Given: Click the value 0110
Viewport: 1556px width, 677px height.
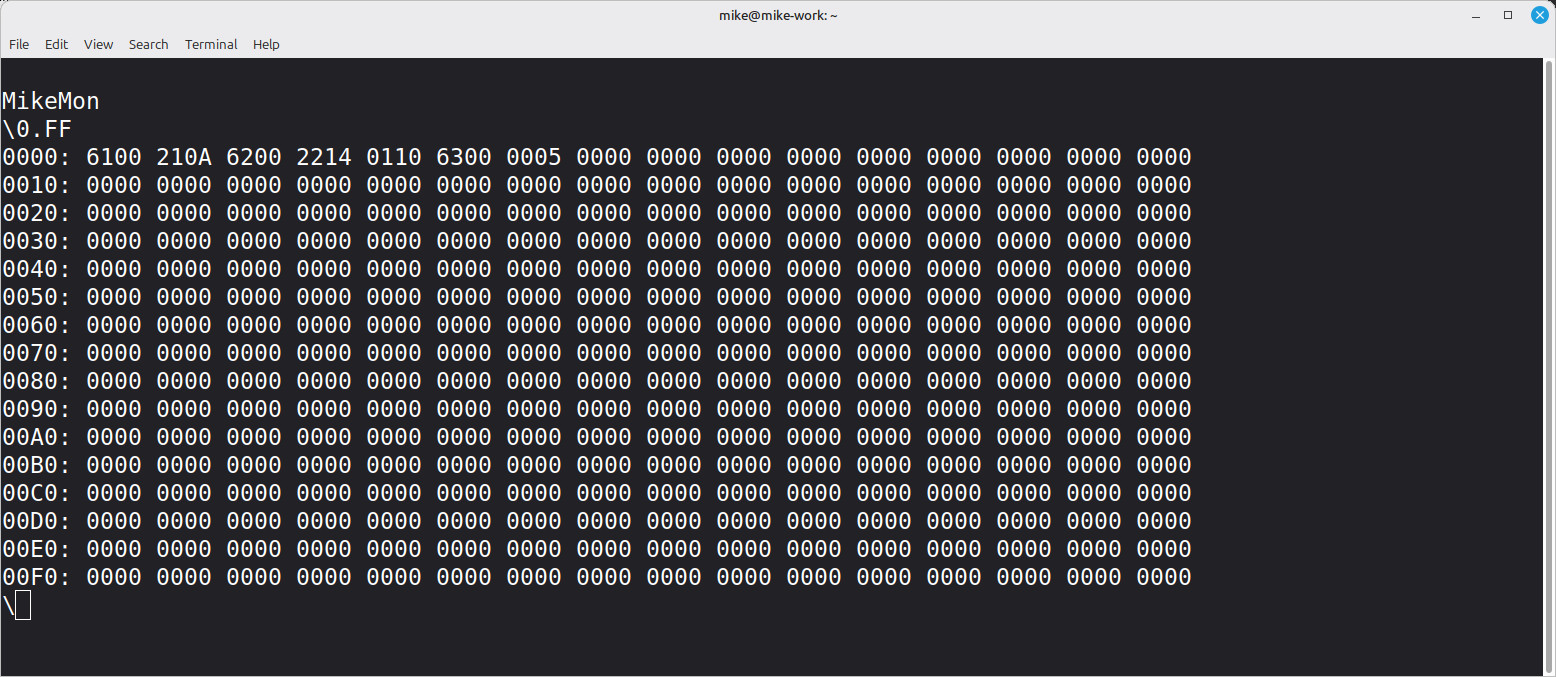Looking at the screenshot, I should tap(394, 157).
